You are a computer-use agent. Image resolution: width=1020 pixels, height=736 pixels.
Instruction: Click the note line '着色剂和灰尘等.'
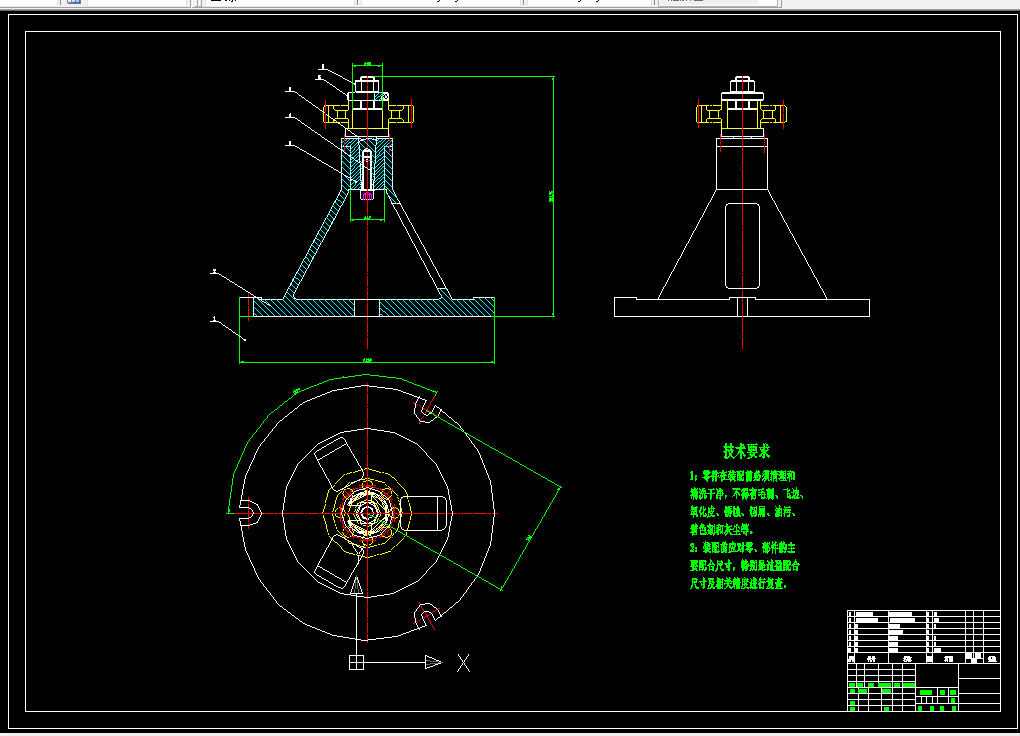coord(721,530)
